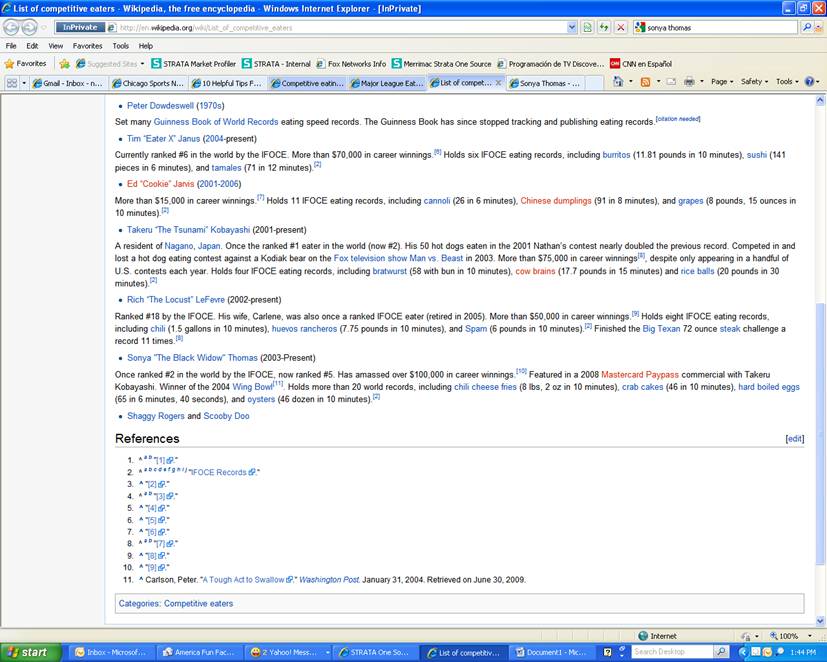Click the Print icon in command bar
827x662 pixels.
click(689, 82)
